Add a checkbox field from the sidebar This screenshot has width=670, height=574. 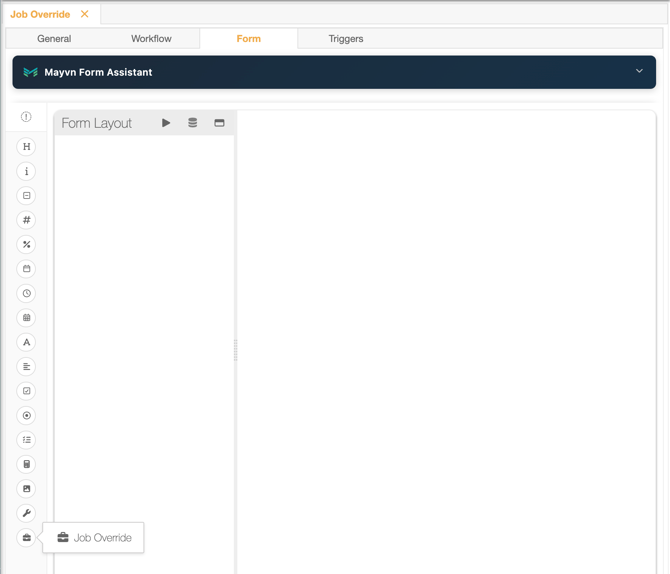26,391
